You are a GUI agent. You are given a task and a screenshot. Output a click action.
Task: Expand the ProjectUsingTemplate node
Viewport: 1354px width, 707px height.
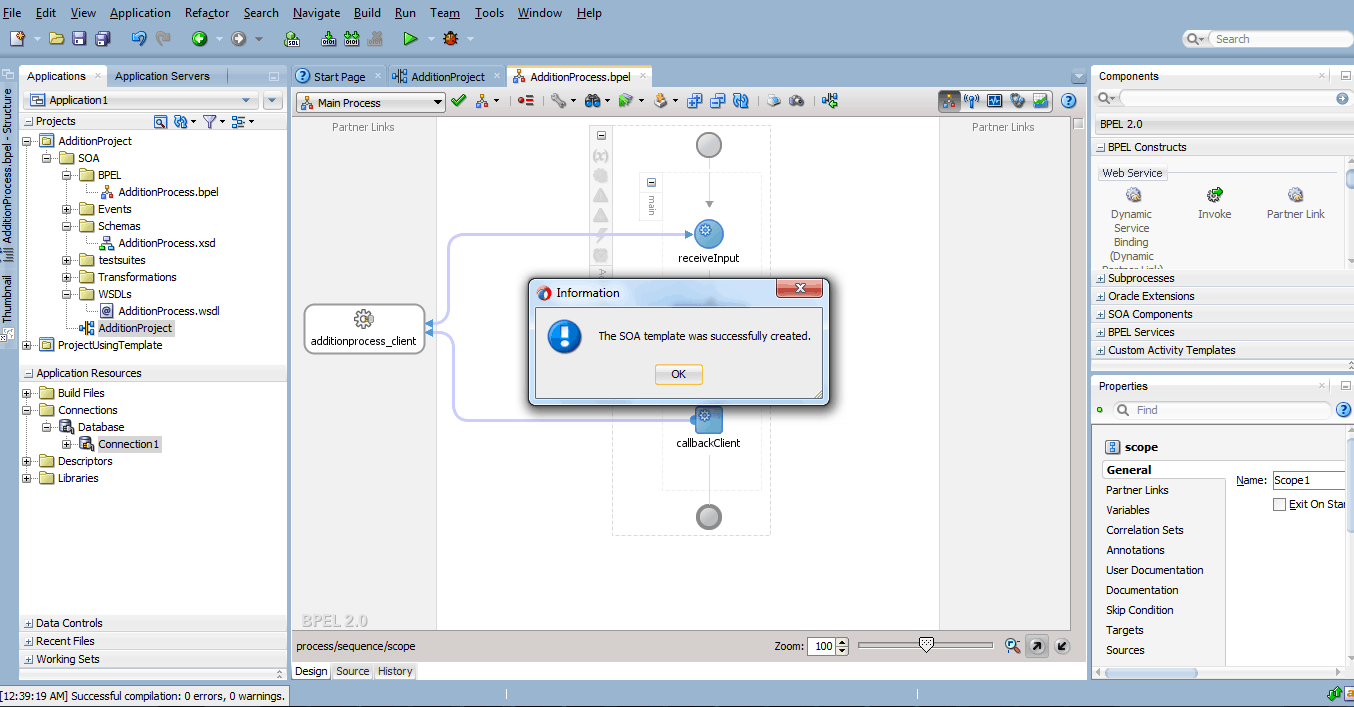coord(27,345)
